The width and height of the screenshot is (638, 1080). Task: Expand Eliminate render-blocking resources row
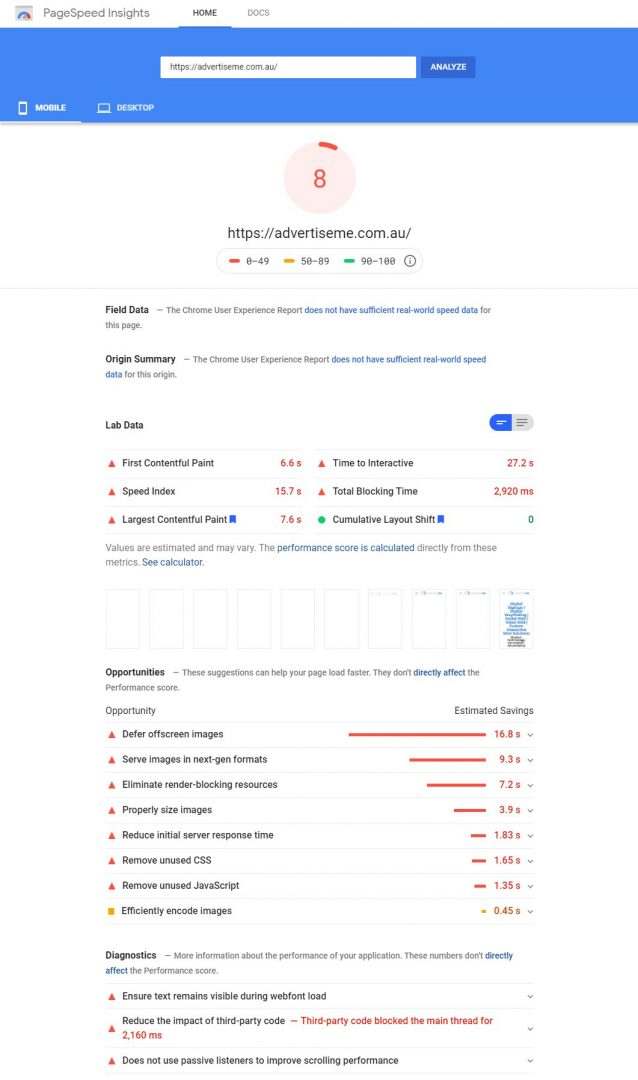click(530, 785)
